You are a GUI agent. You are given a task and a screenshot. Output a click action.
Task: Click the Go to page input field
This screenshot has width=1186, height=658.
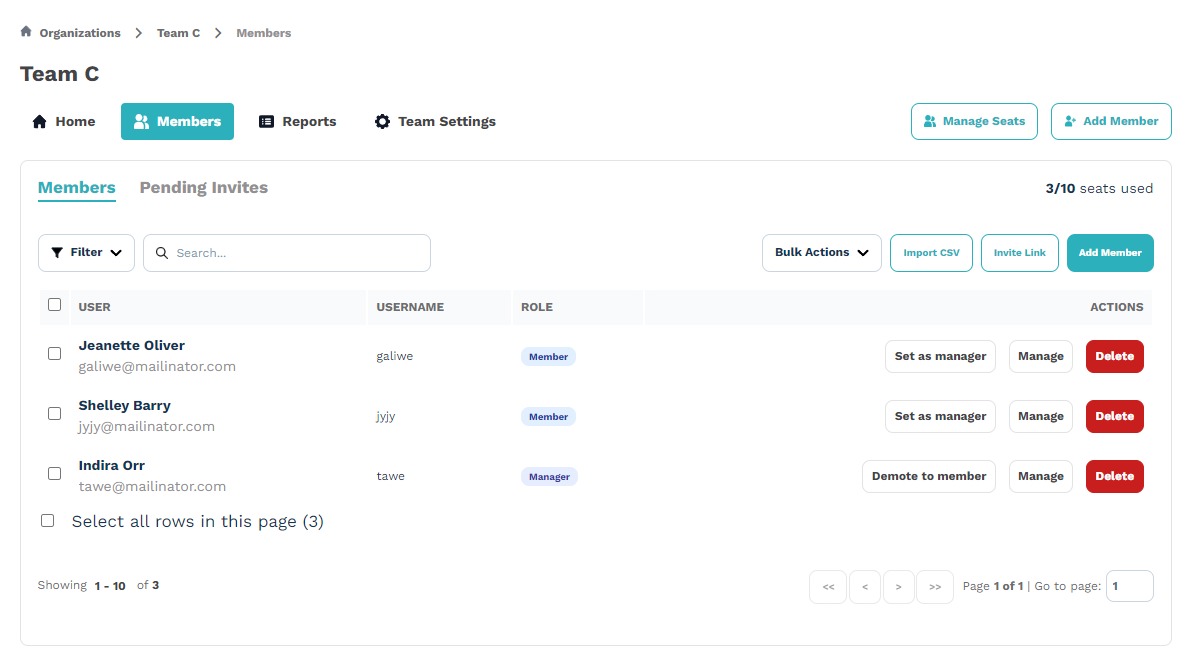click(x=1129, y=586)
